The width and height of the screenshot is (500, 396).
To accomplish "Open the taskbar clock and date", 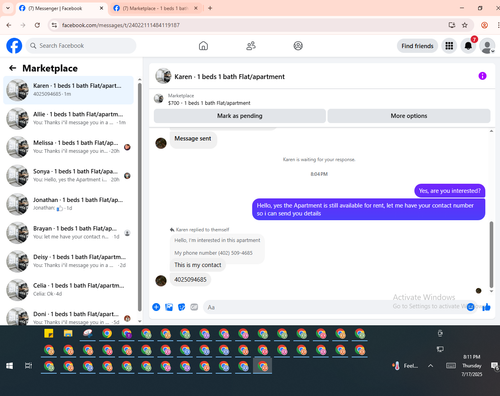I will (x=472, y=366).
